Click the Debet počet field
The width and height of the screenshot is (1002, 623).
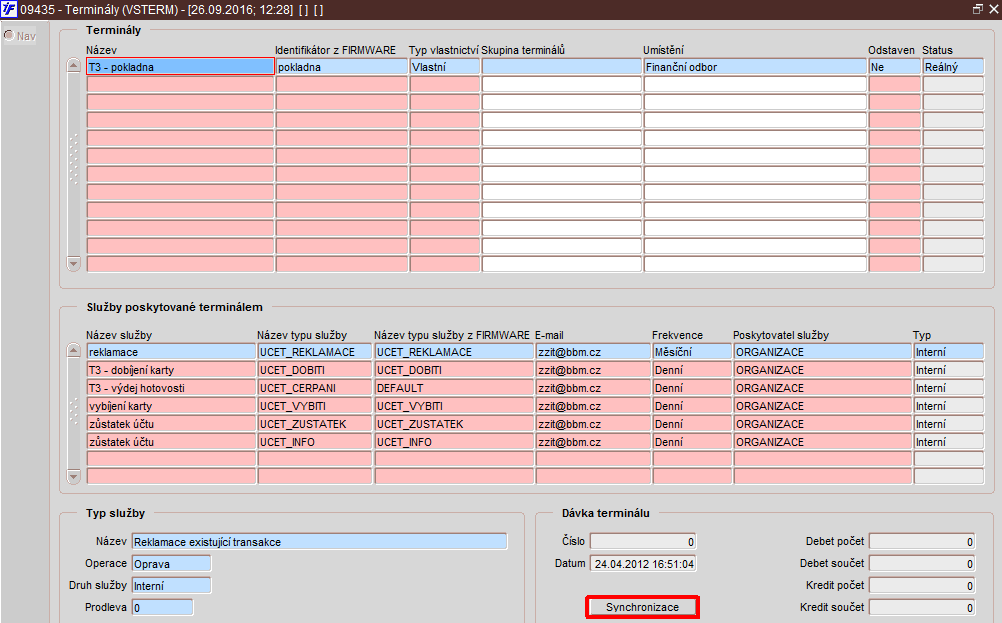point(922,541)
